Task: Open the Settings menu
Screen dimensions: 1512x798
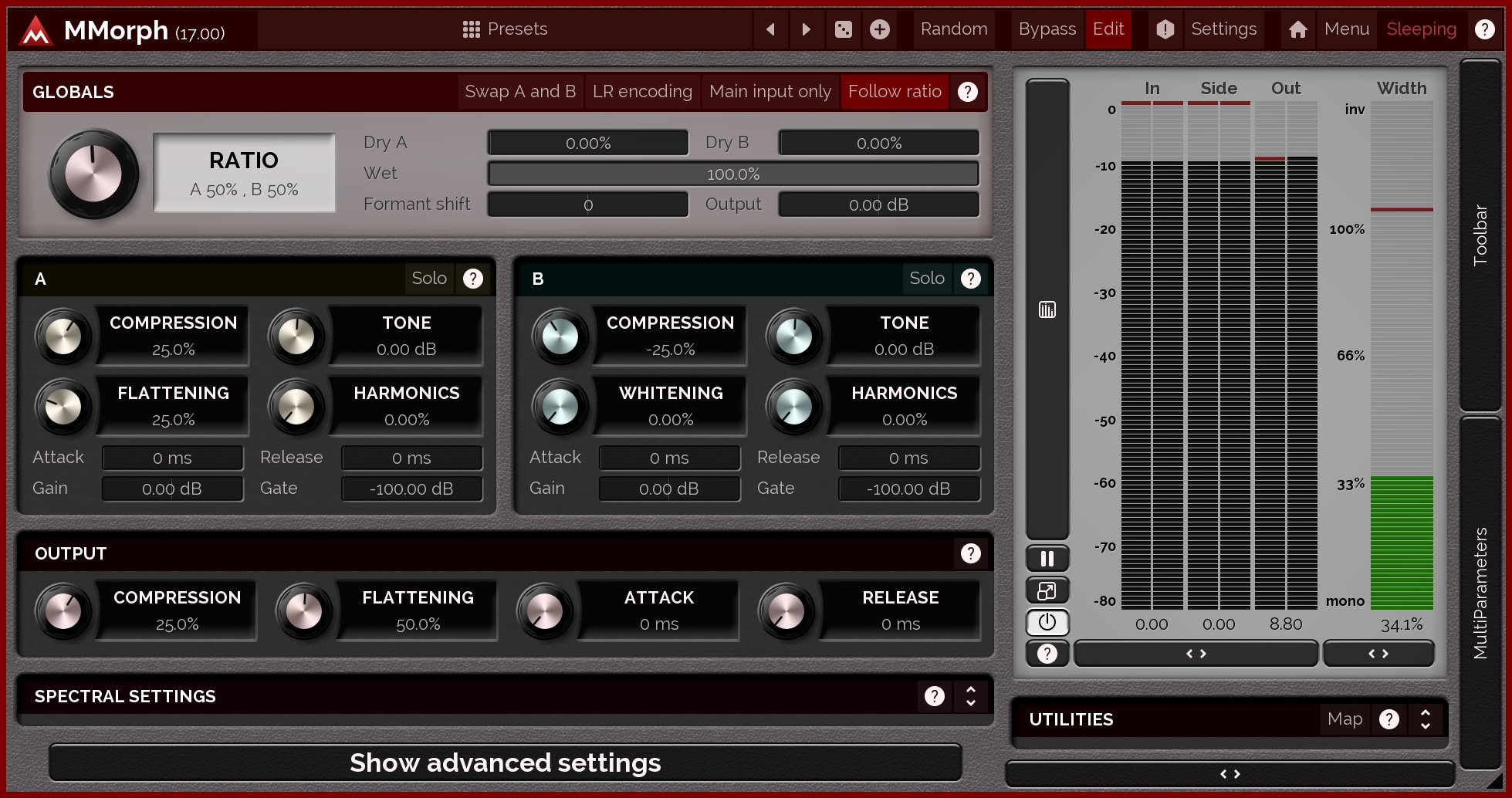Action: [1223, 29]
